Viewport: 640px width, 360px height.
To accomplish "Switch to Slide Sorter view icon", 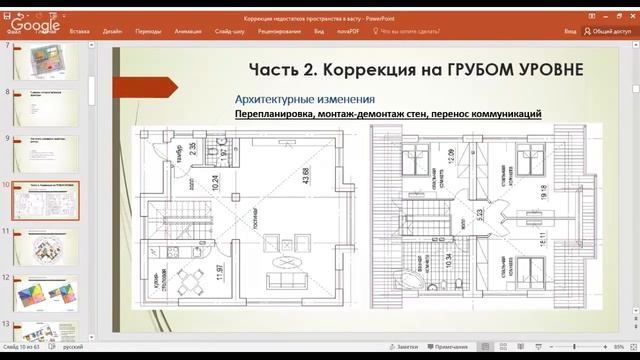I will [503, 347].
